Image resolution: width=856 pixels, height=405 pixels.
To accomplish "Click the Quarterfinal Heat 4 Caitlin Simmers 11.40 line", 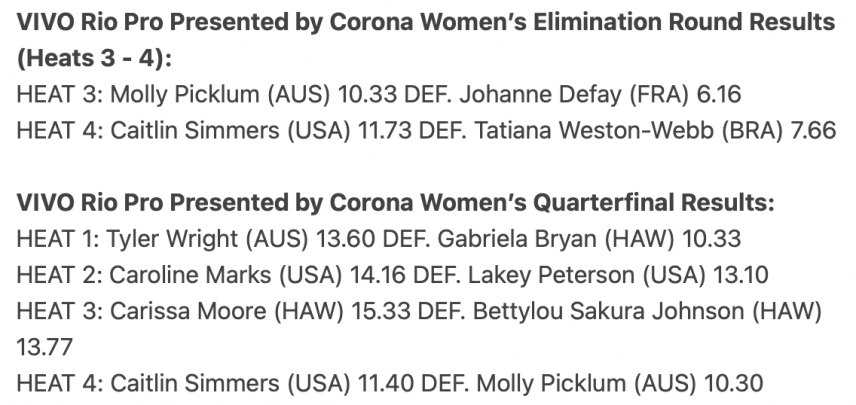I will (390, 383).
